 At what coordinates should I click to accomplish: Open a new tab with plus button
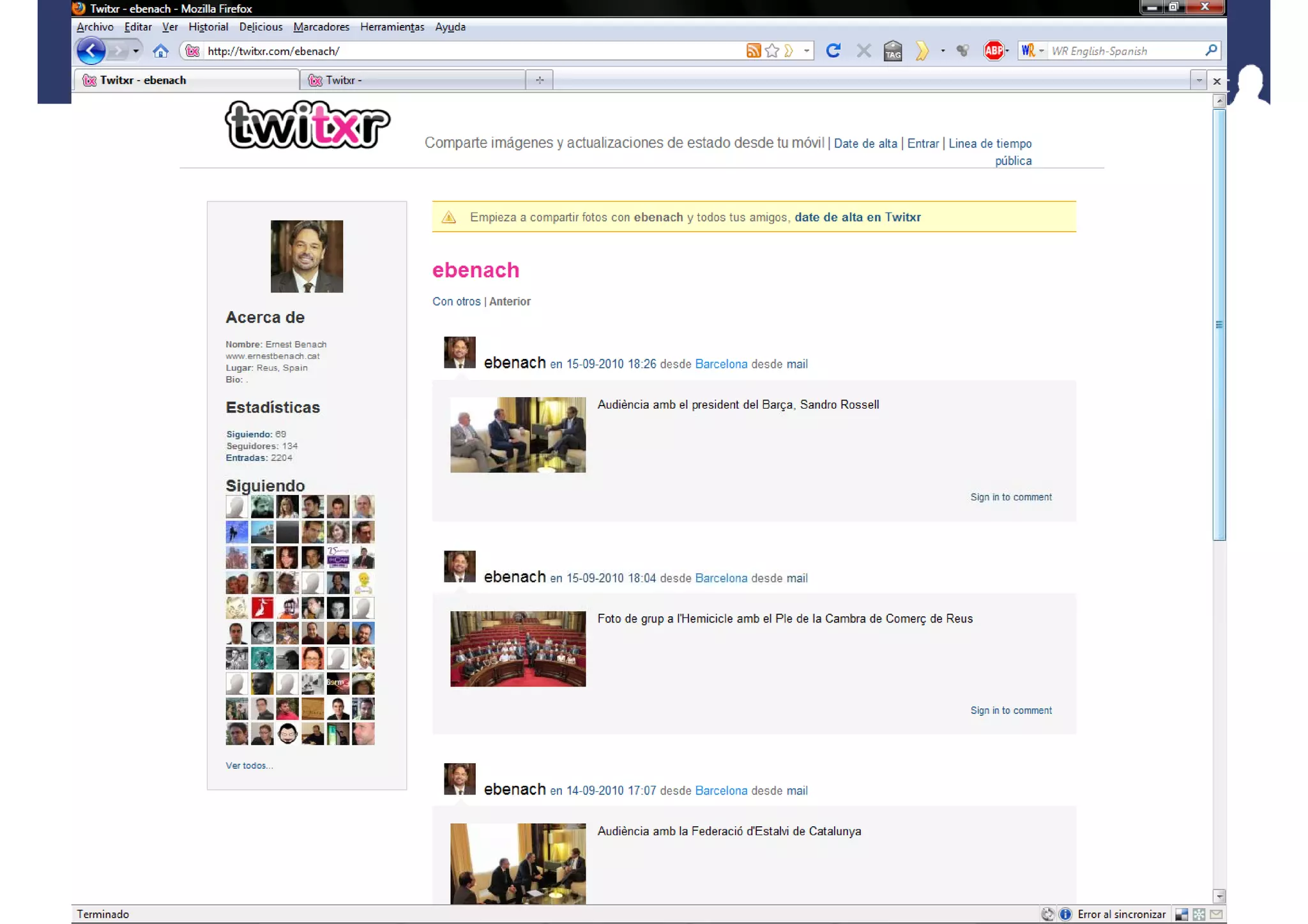click(540, 80)
